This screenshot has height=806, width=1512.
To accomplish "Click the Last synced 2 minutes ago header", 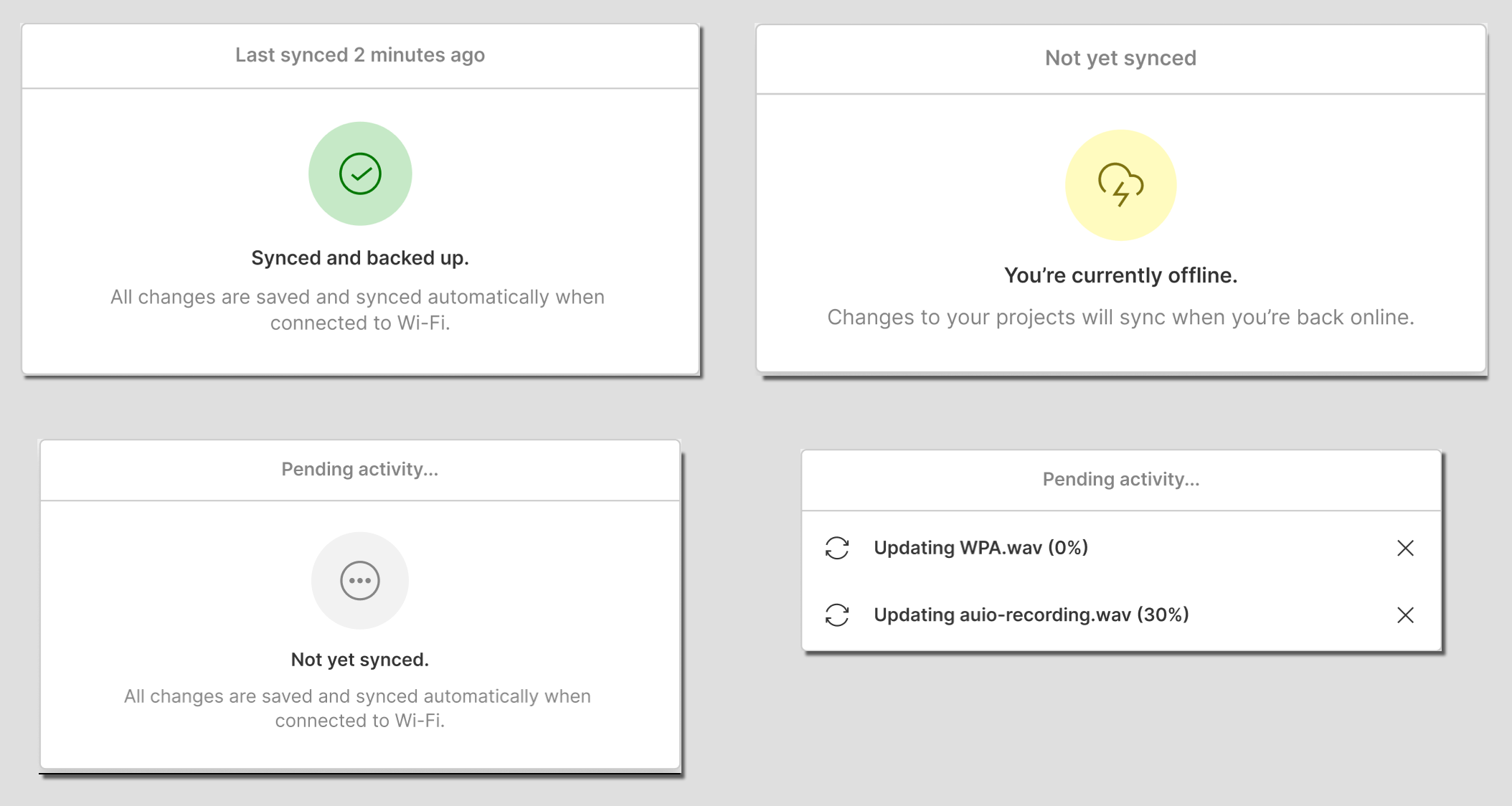I will tap(360, 55).
